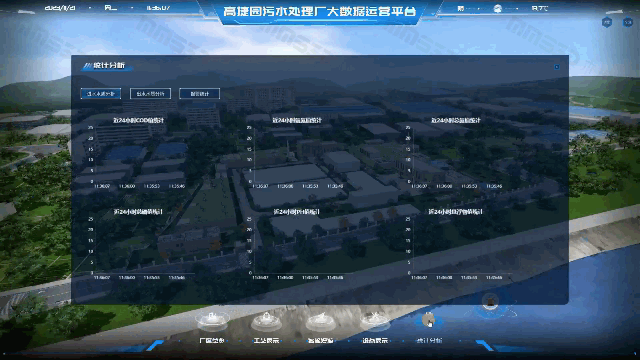Select the 设备展示 menu label

(x=375, y=340)
